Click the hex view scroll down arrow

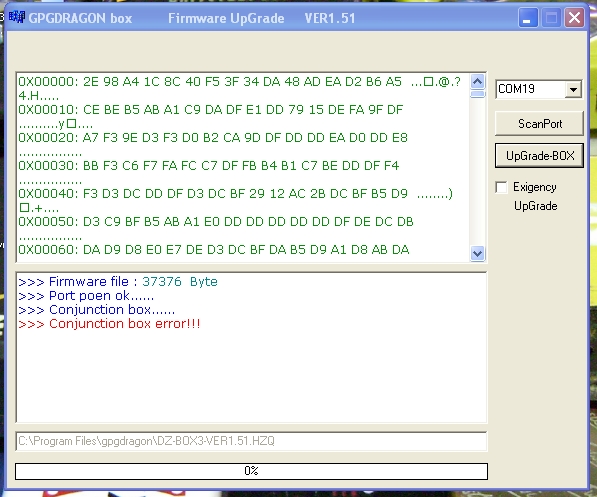477,253
